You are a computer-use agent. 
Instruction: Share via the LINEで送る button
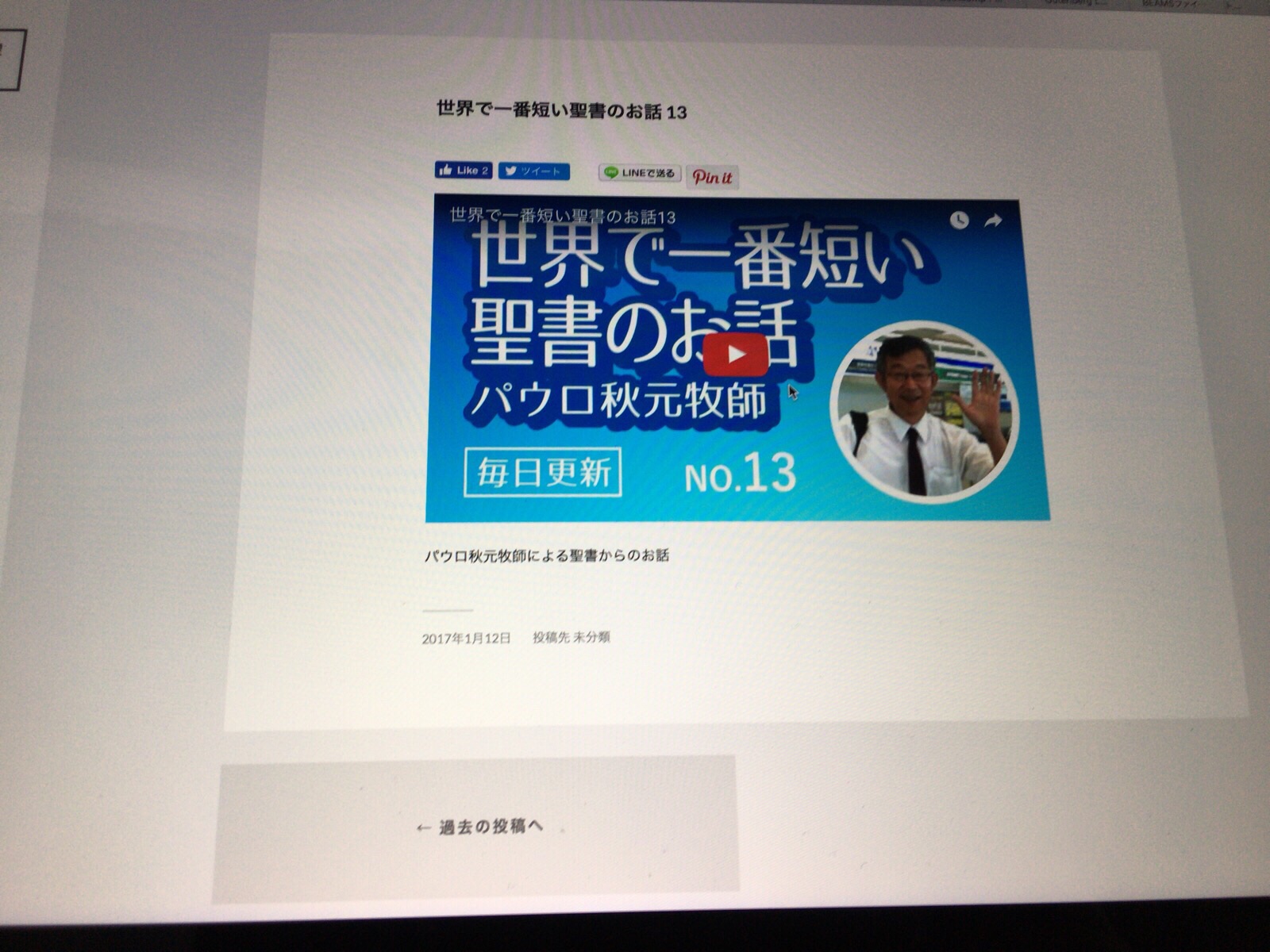pyautogui.click(x=640, y=173)
